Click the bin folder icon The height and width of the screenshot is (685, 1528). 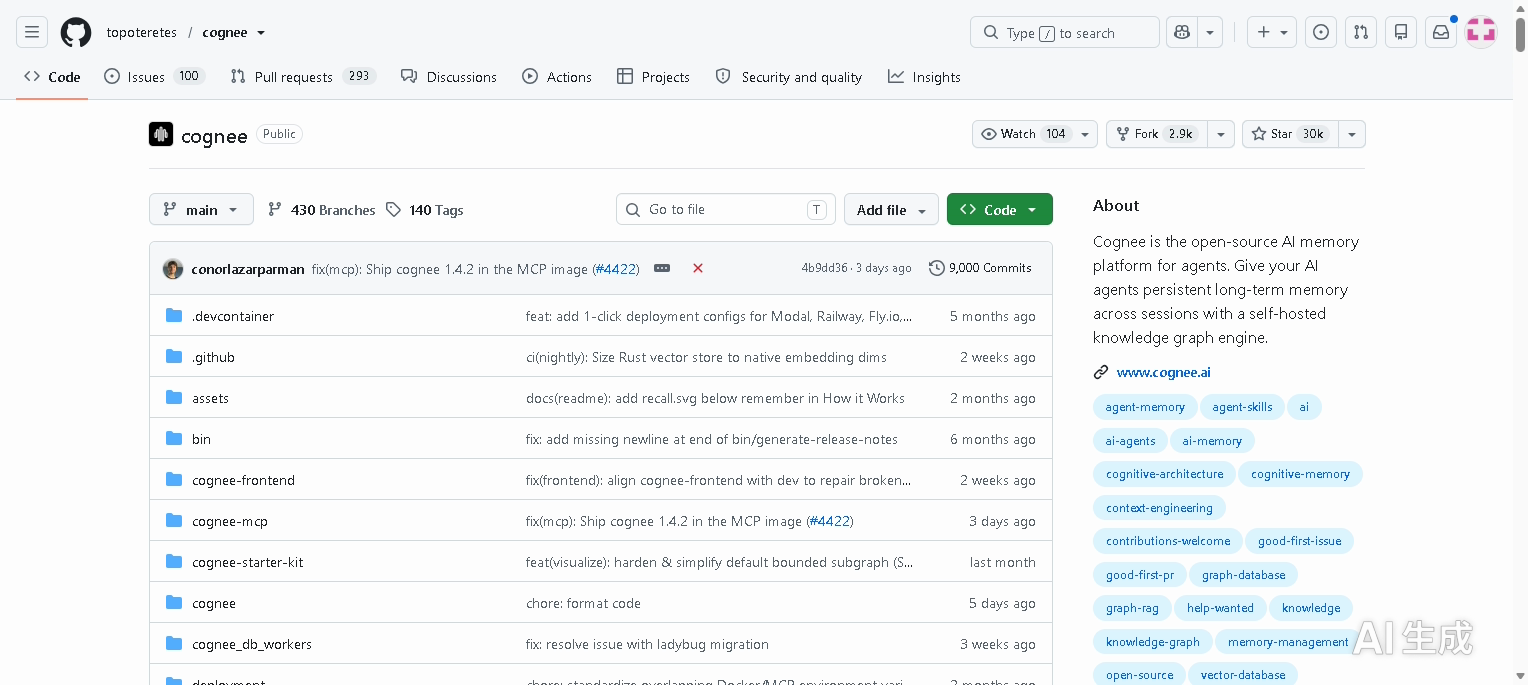coord(174,439)
